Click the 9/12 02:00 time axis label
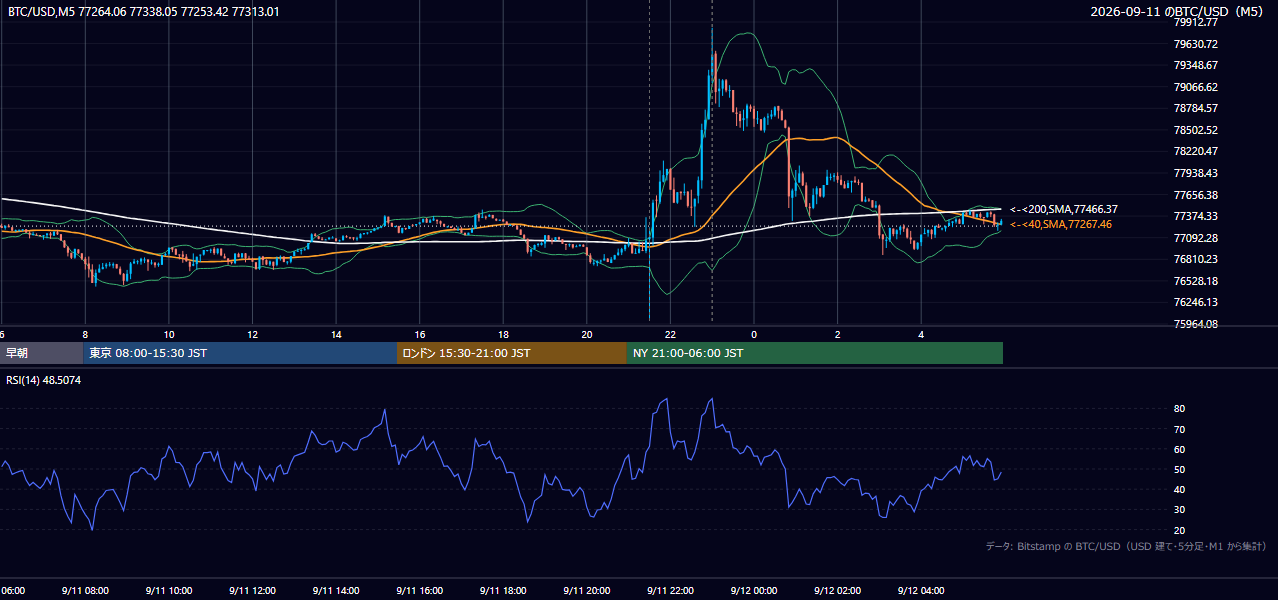Image resolution: width=1278 pixels, height=600 pixels. (838, 590)
